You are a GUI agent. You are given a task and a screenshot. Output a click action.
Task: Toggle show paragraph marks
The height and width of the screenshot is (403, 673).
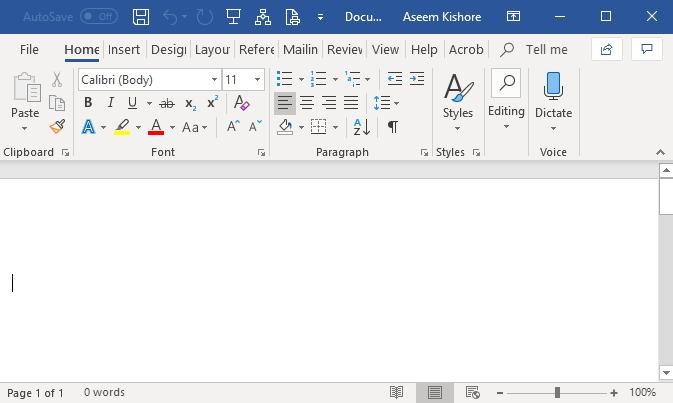392,127
